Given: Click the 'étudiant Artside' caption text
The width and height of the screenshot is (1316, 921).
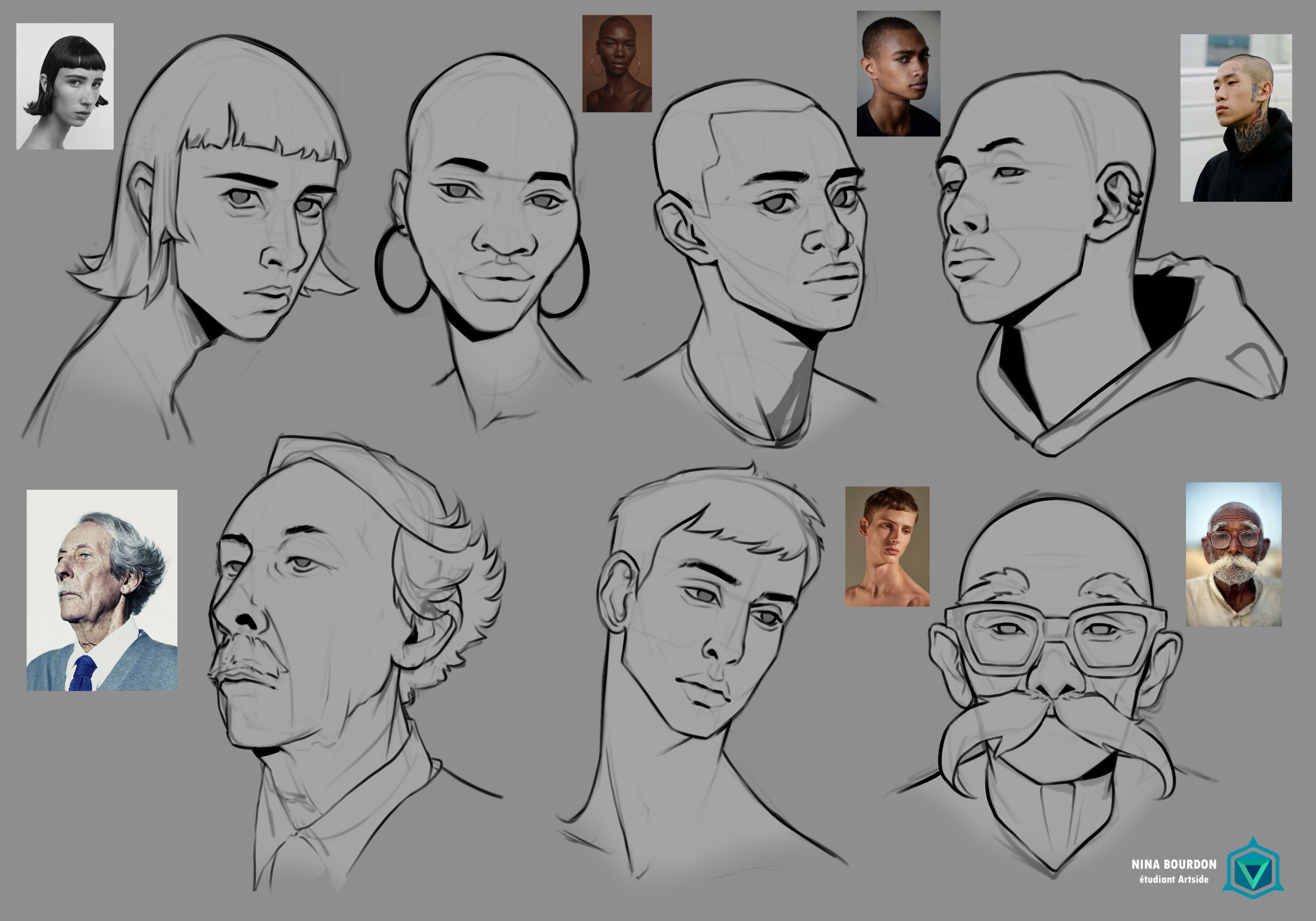Looking at the screenshot, I should click(1173, 879).
